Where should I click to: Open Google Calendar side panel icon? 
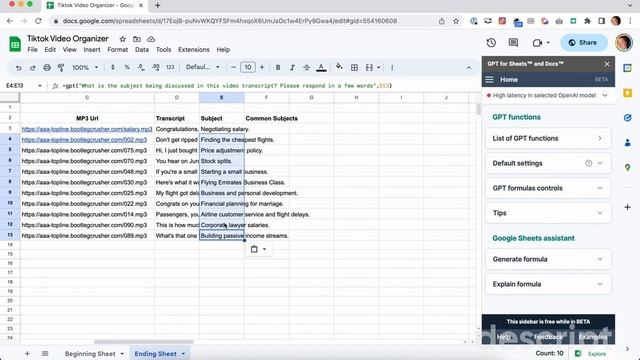point(628,68)
